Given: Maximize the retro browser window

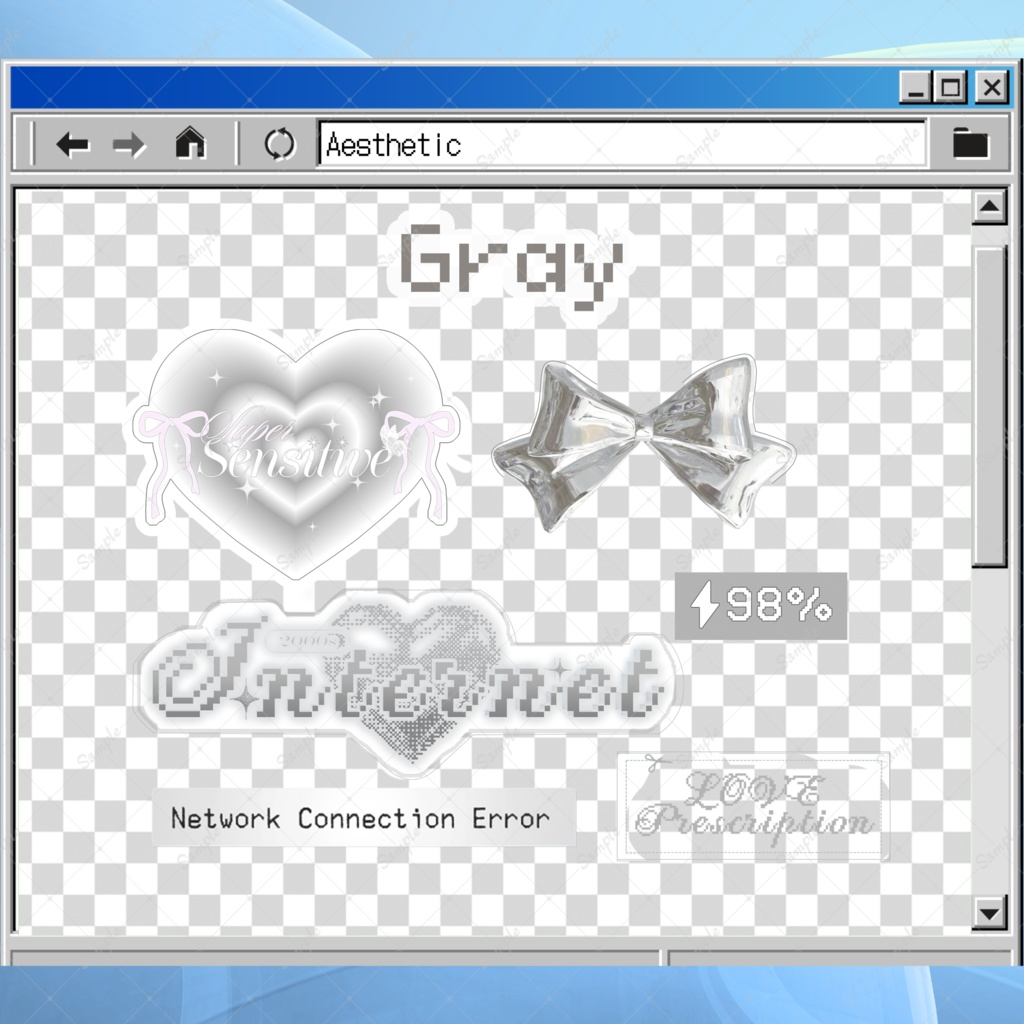Looking at the screenshot, I should [951, 87].
